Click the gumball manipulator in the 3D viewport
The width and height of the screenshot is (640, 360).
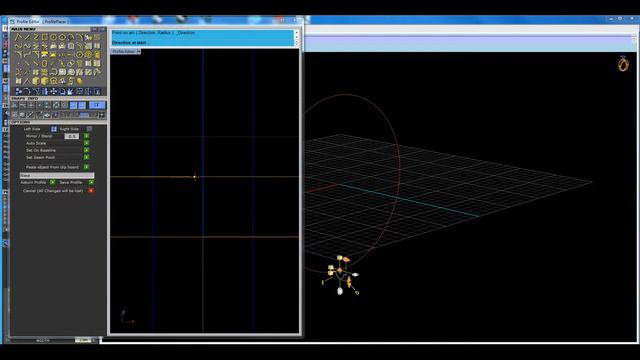coord(341,274)
